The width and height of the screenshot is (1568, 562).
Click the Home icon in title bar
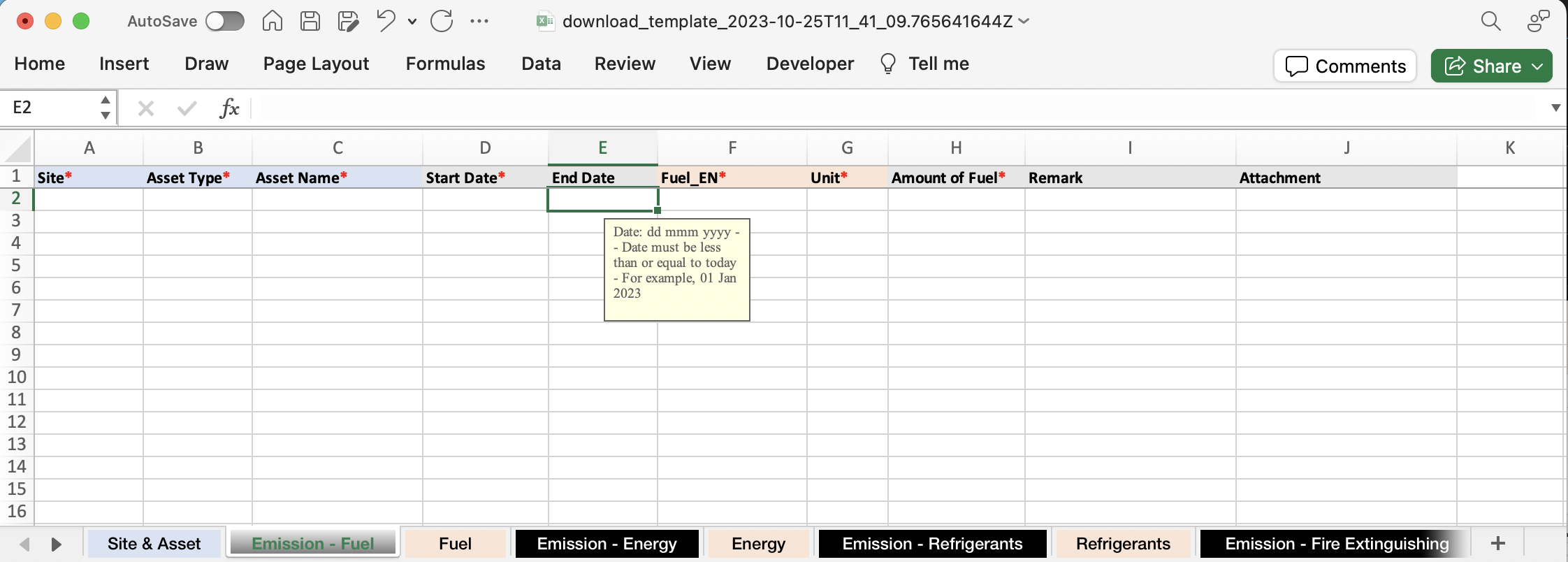(x=272, y=21)
